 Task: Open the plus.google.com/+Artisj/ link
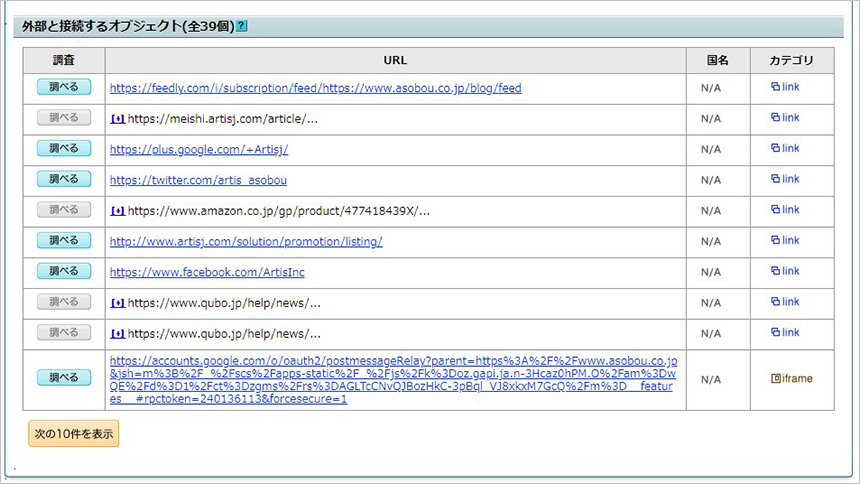pos(199,150)
